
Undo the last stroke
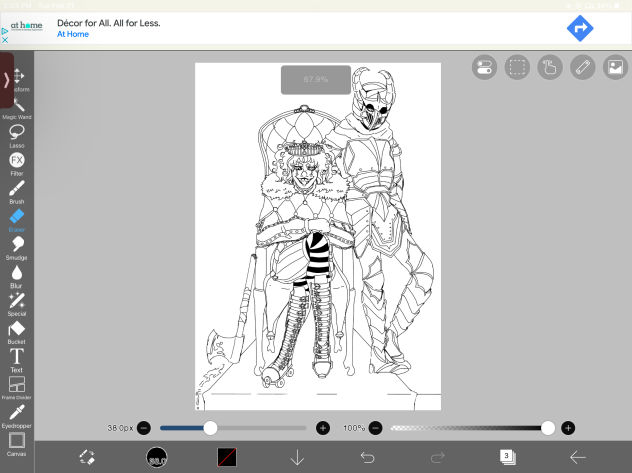[367, 457]
